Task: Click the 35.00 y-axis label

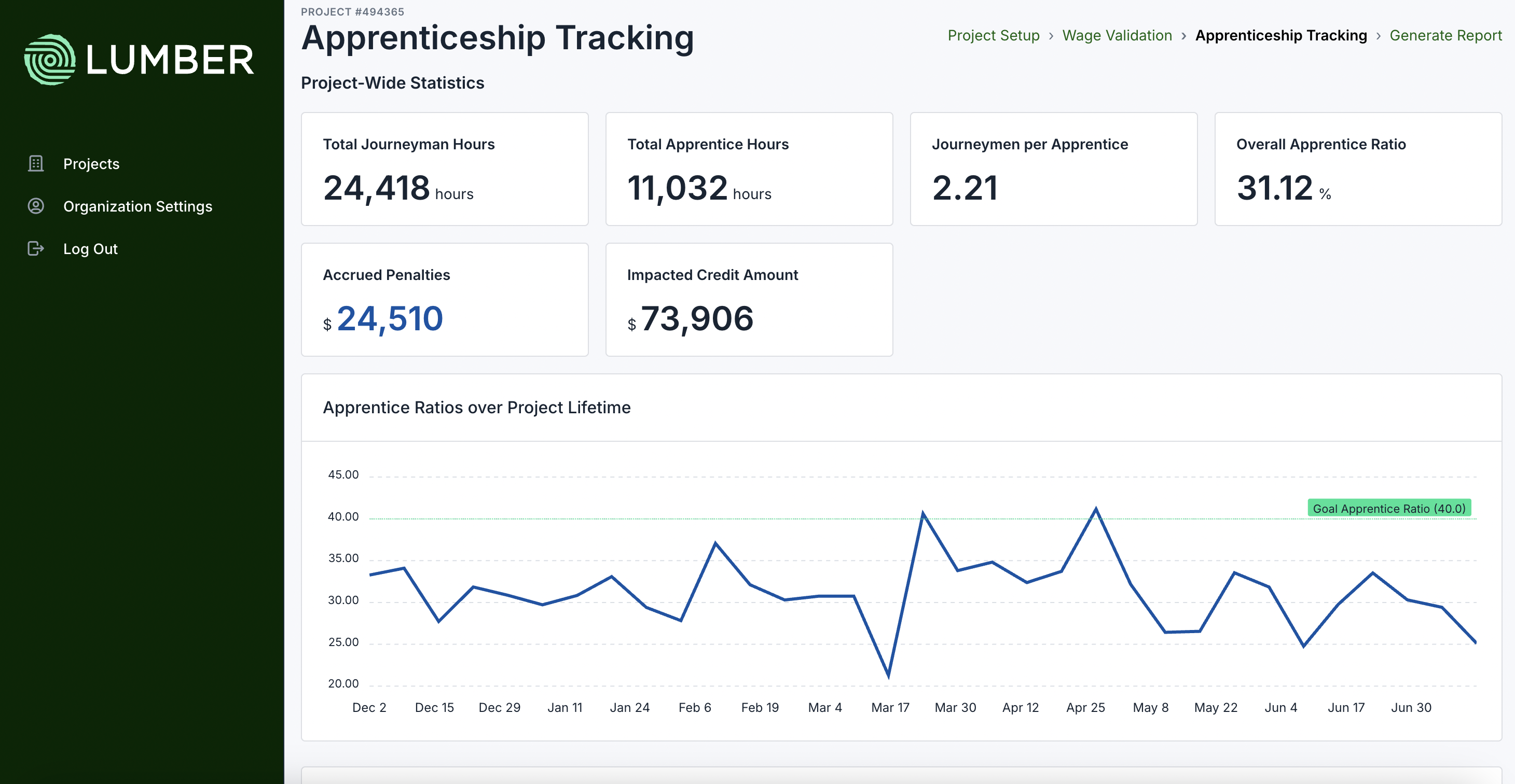Action: [x=343, y=558]
